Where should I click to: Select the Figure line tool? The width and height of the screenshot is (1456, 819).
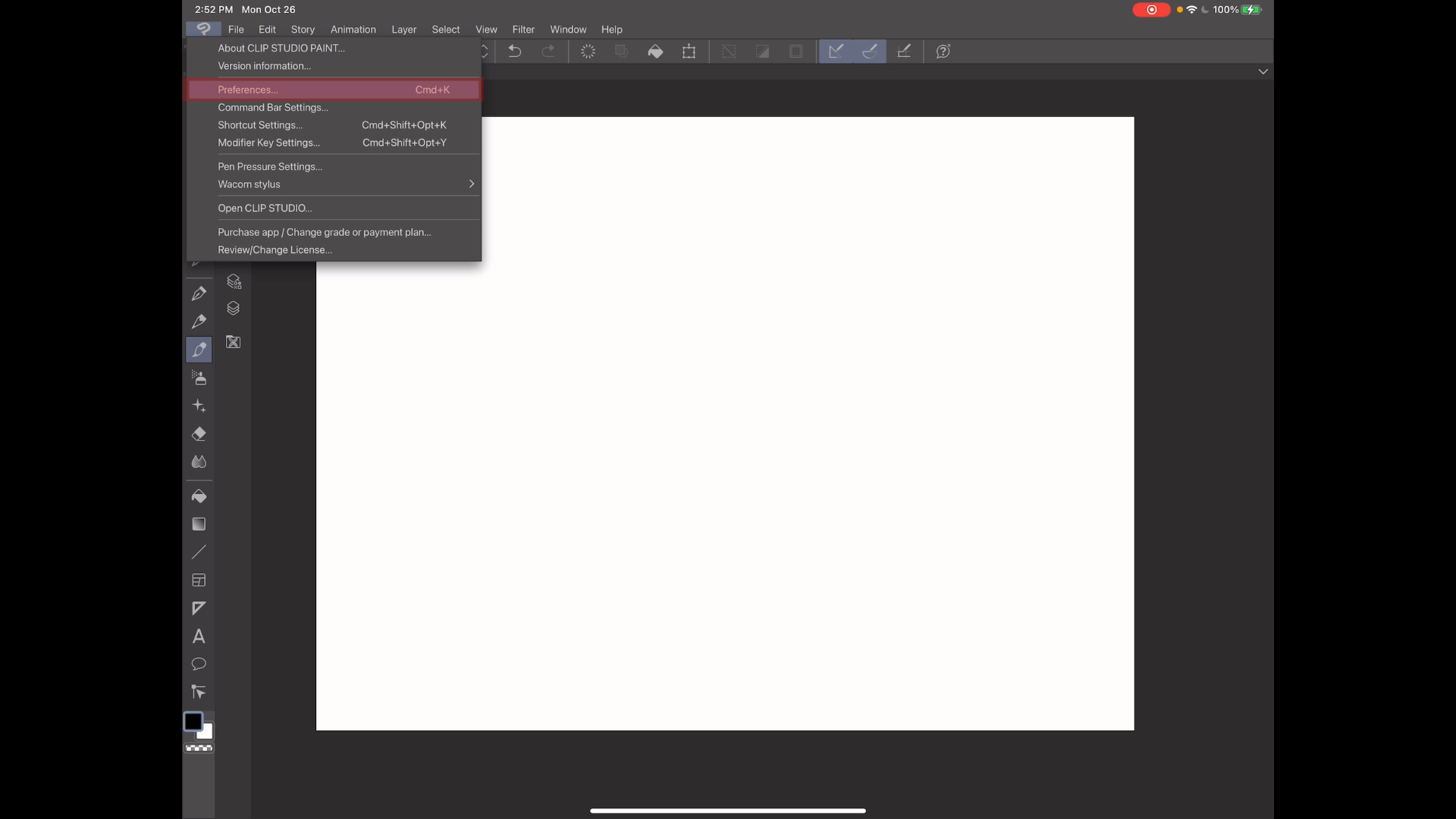(199, 552)
